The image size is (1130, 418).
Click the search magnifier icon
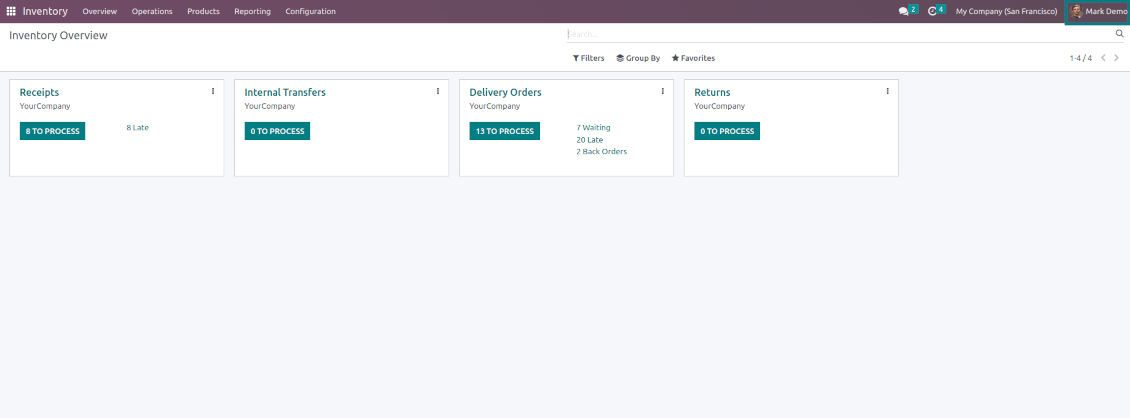tap(1120, 34)
